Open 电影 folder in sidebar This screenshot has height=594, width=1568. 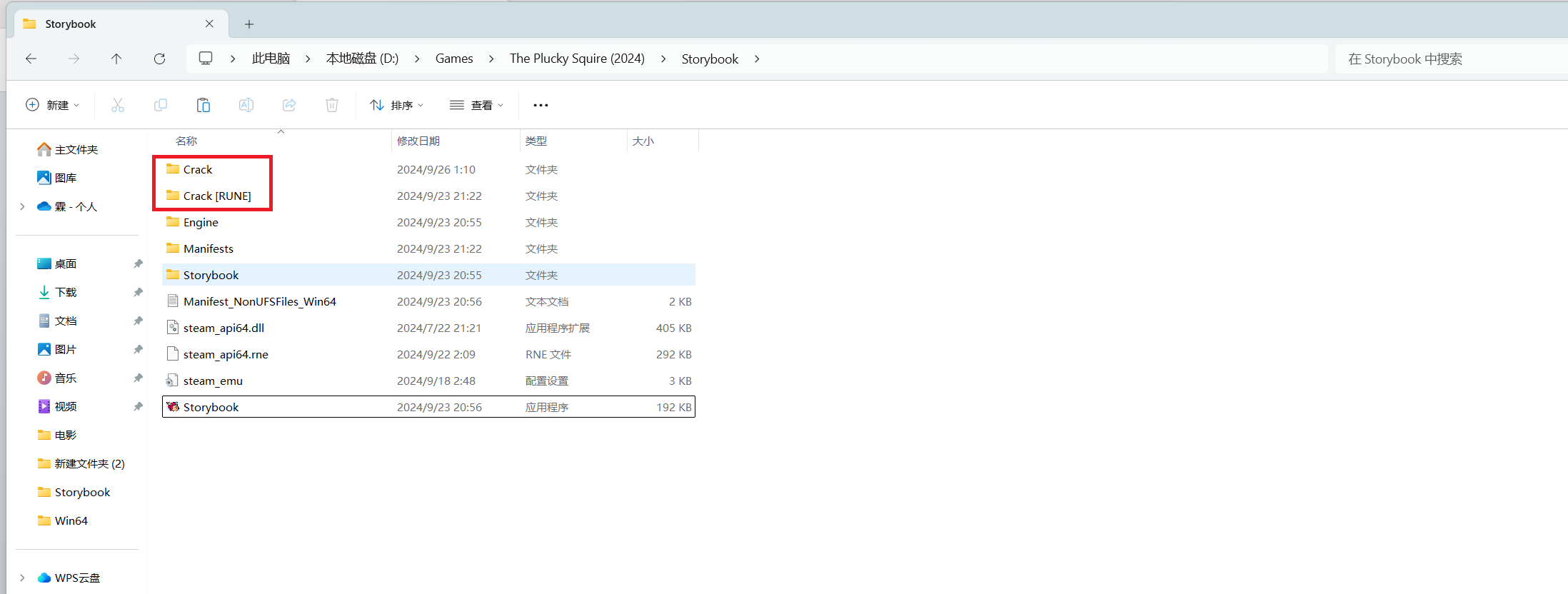click(x=56, y=435)
